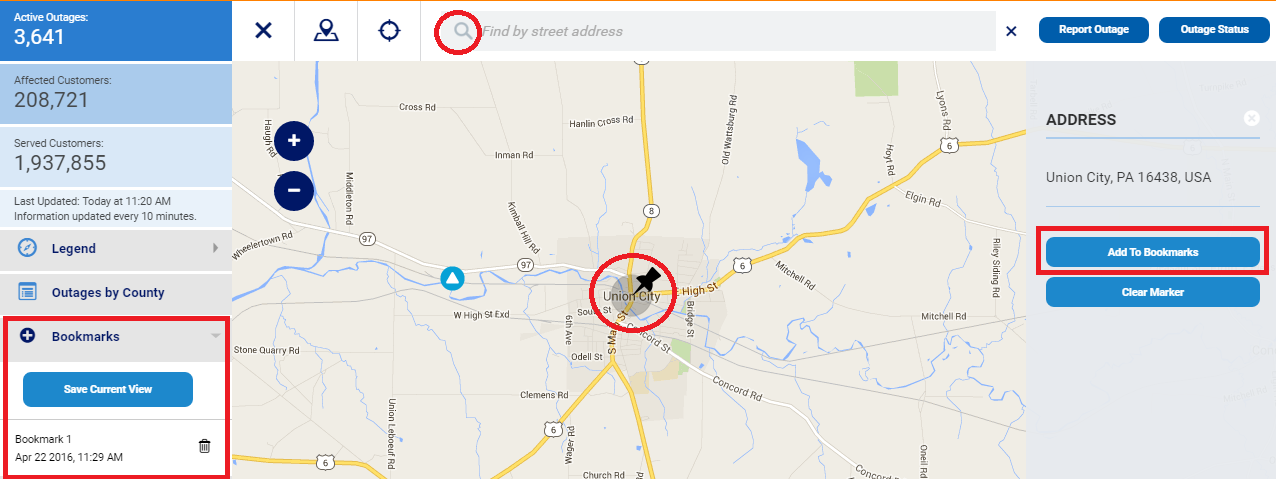This screenshot has height=479, width=1276.
Task: Close the Address panel with the round X
Action: pyautogui.click(x=1251, y=118)
